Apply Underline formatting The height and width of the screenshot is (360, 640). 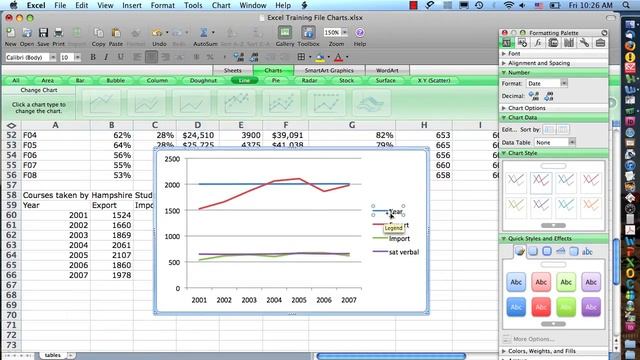[120, 57]
